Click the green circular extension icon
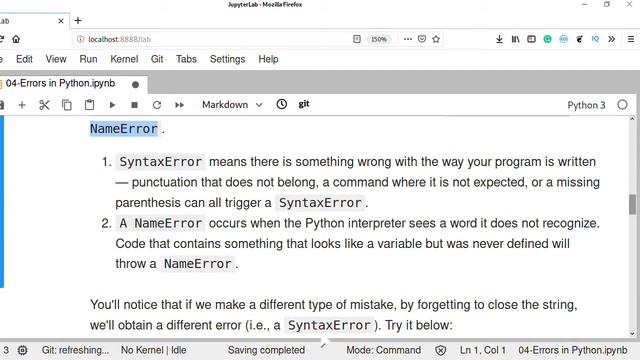Screen dimensions: 640x360 point(547,39)
